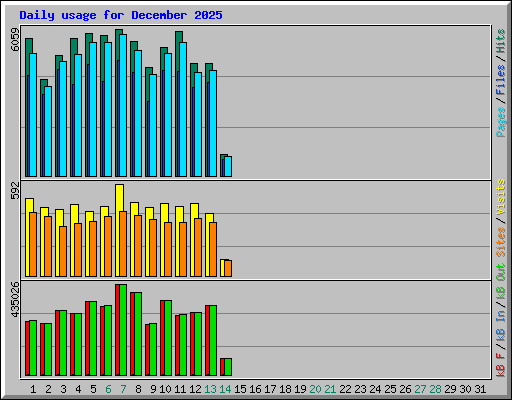The height and width of the screenshot is (400, 512).
Task: Click day 16 on the x-axis
Action: (255, 389)
